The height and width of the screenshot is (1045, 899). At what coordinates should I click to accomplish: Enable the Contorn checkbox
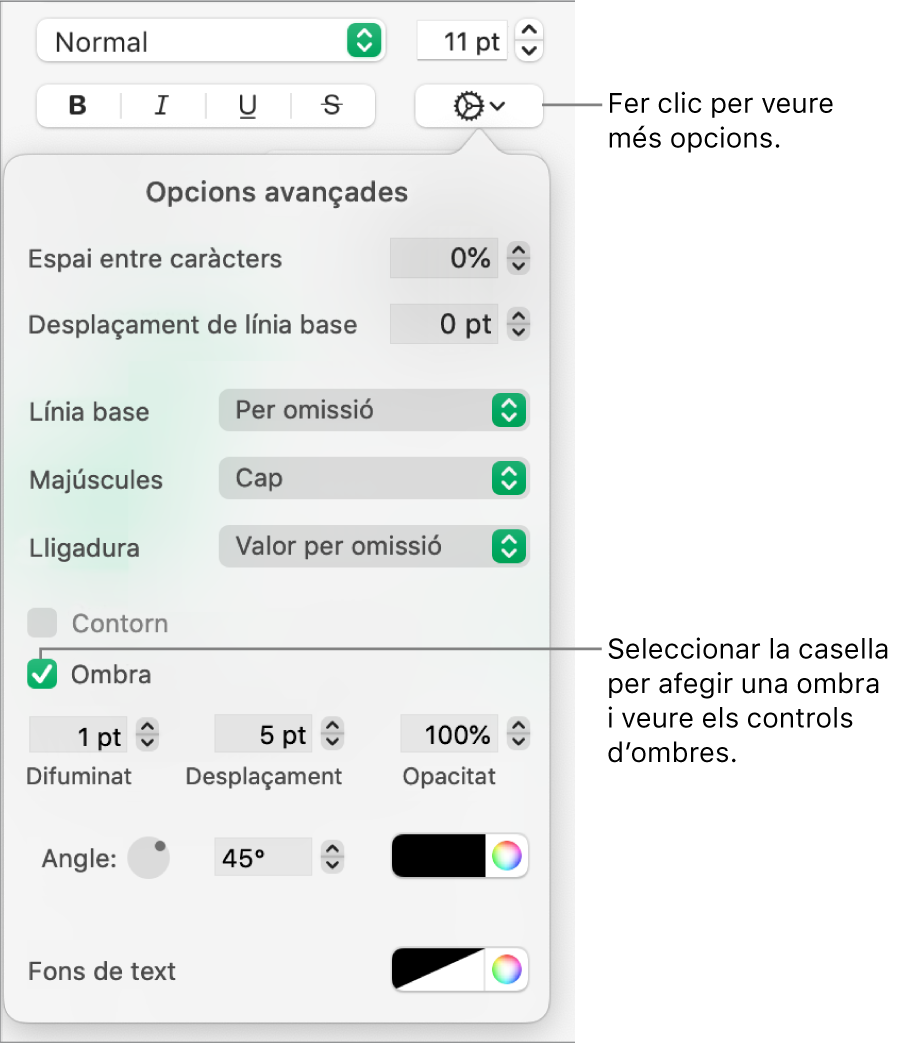(42, 623)
